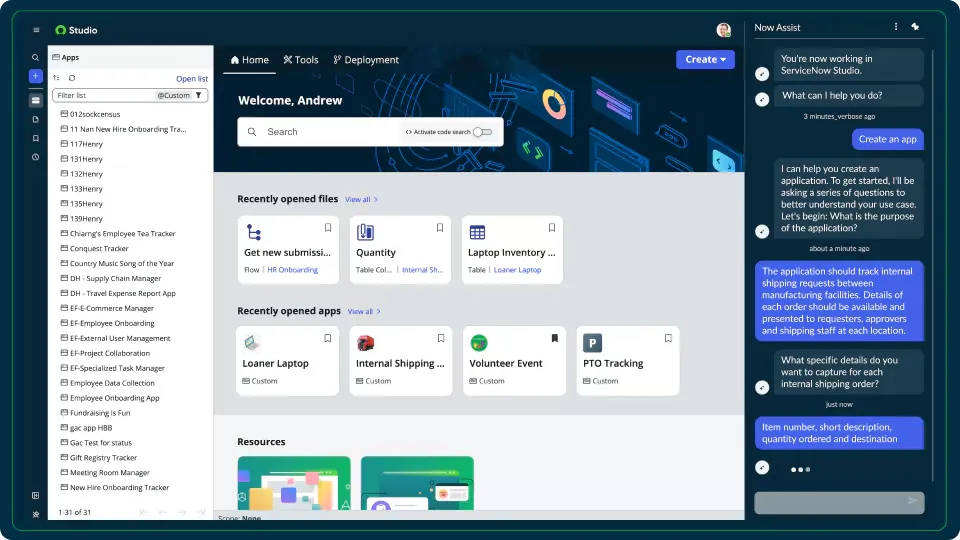Click the filter funnel icon in Apps
The height and width of the screenshot is (540, 960).
click(x=198, y=96)
